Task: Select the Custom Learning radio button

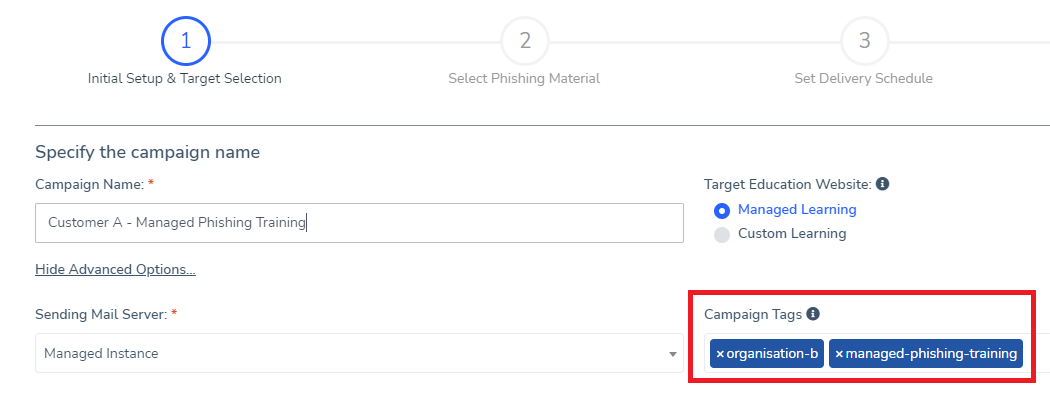Action: pyautogui.click(x=721, y=234)
